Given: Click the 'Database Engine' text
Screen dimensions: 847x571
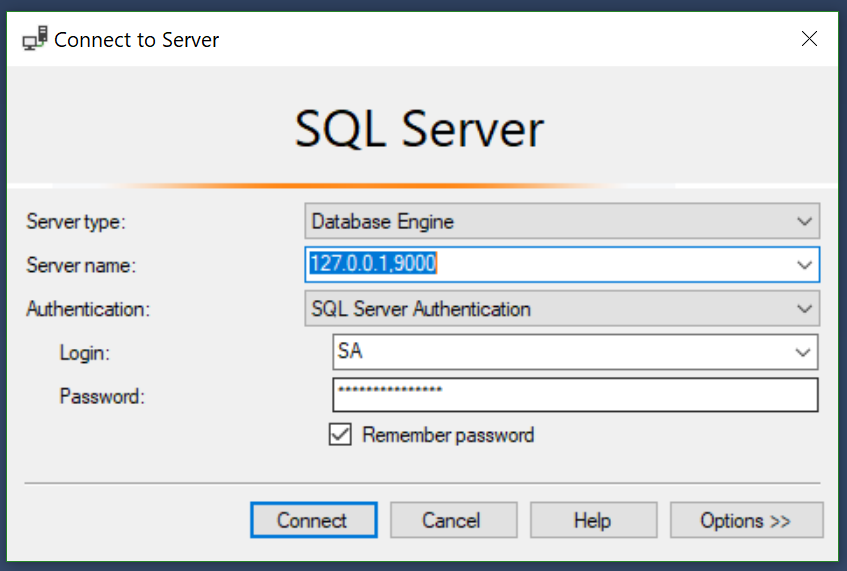Looking at the screenshot, I should click(382, 221).
